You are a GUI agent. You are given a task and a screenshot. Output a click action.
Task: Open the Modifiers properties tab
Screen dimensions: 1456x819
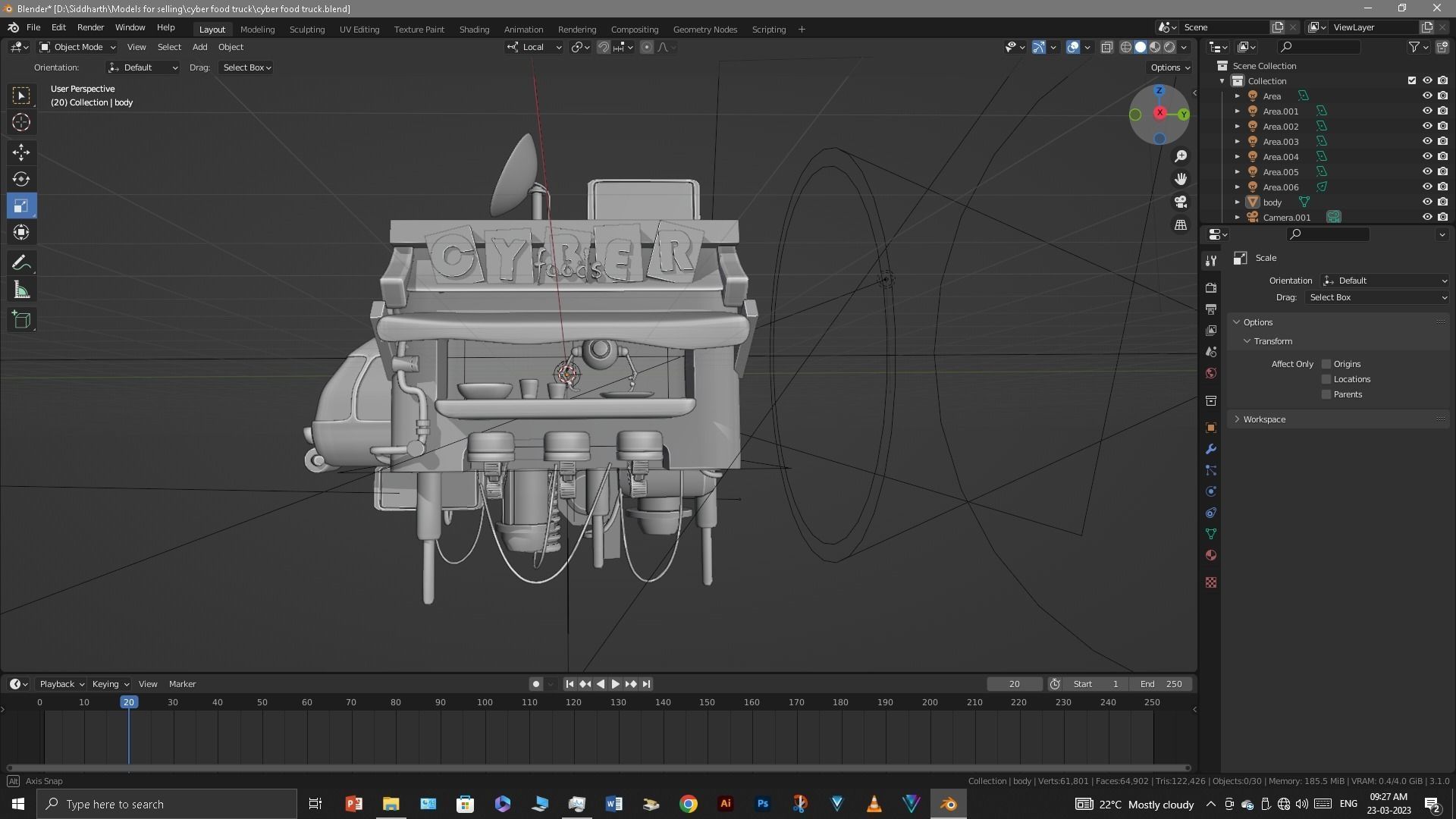pos(1211,449)
